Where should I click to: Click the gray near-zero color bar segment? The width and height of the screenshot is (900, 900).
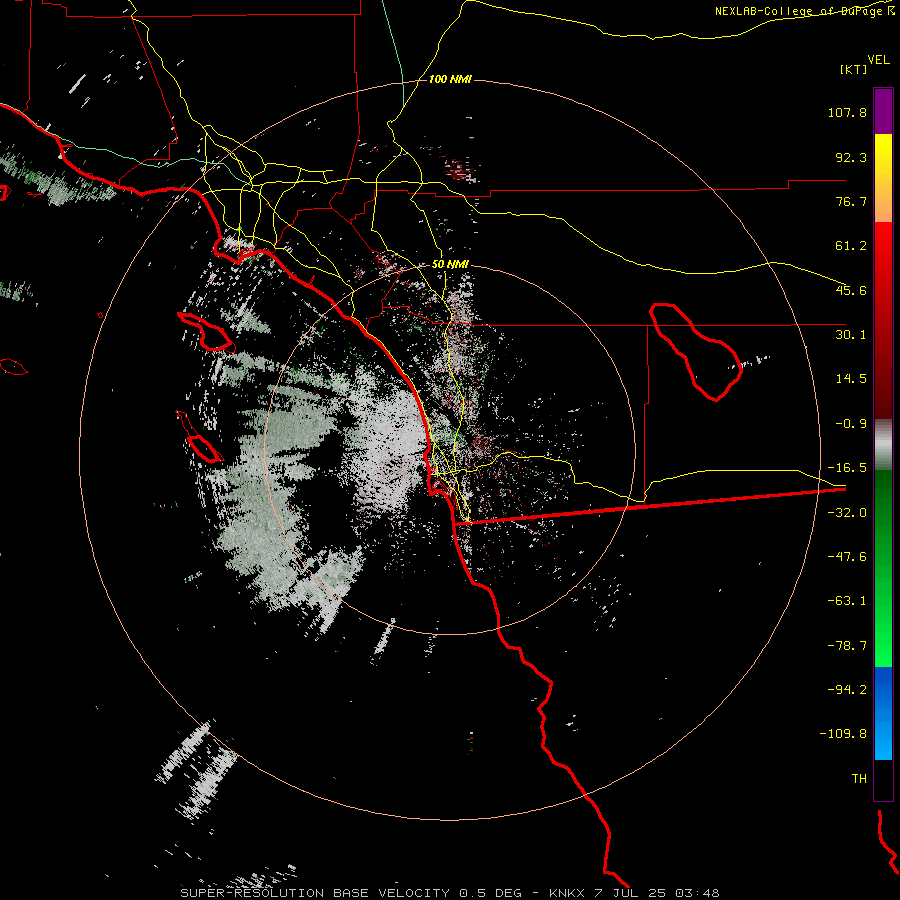pos(883,445)
